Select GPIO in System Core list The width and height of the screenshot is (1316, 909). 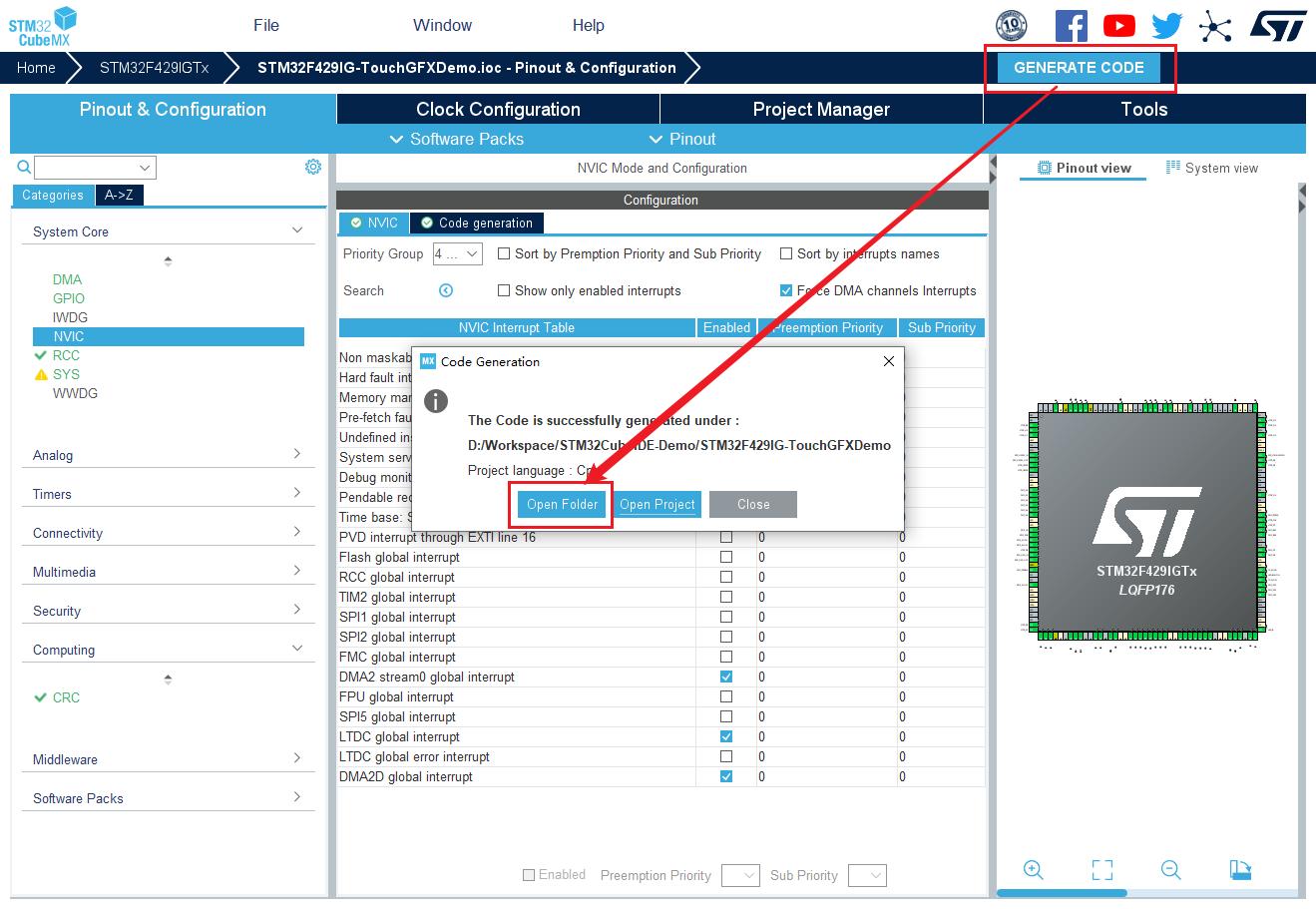tap(69, 298)
